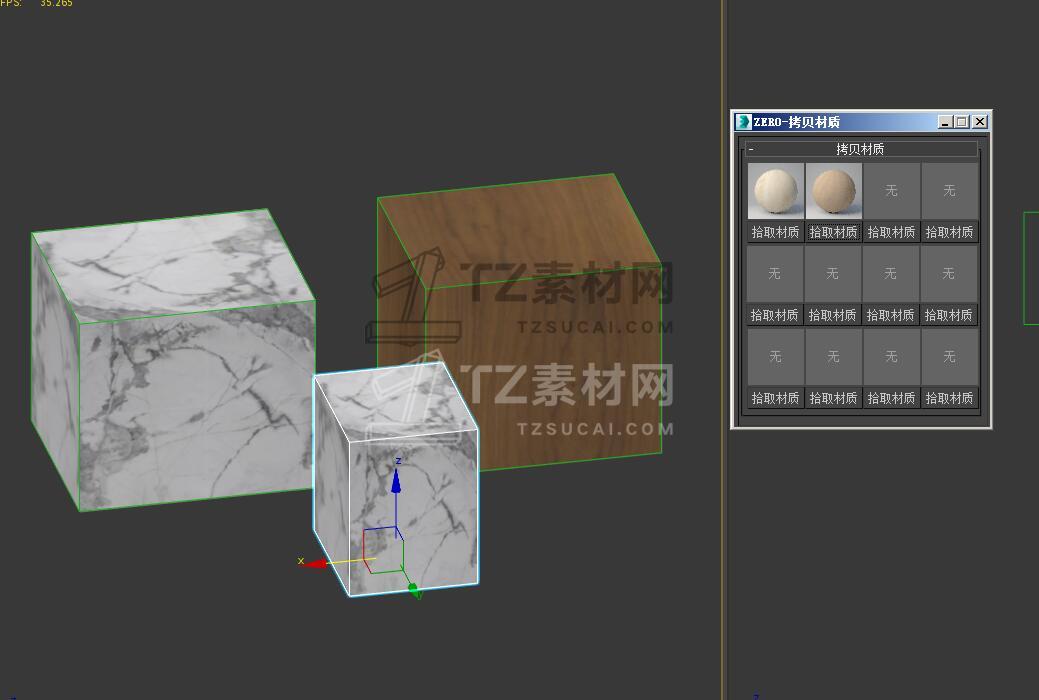Click 拾取材质 under third slot of top row
The width and height of the screenshot is (1039, 700).
(891, 232)
